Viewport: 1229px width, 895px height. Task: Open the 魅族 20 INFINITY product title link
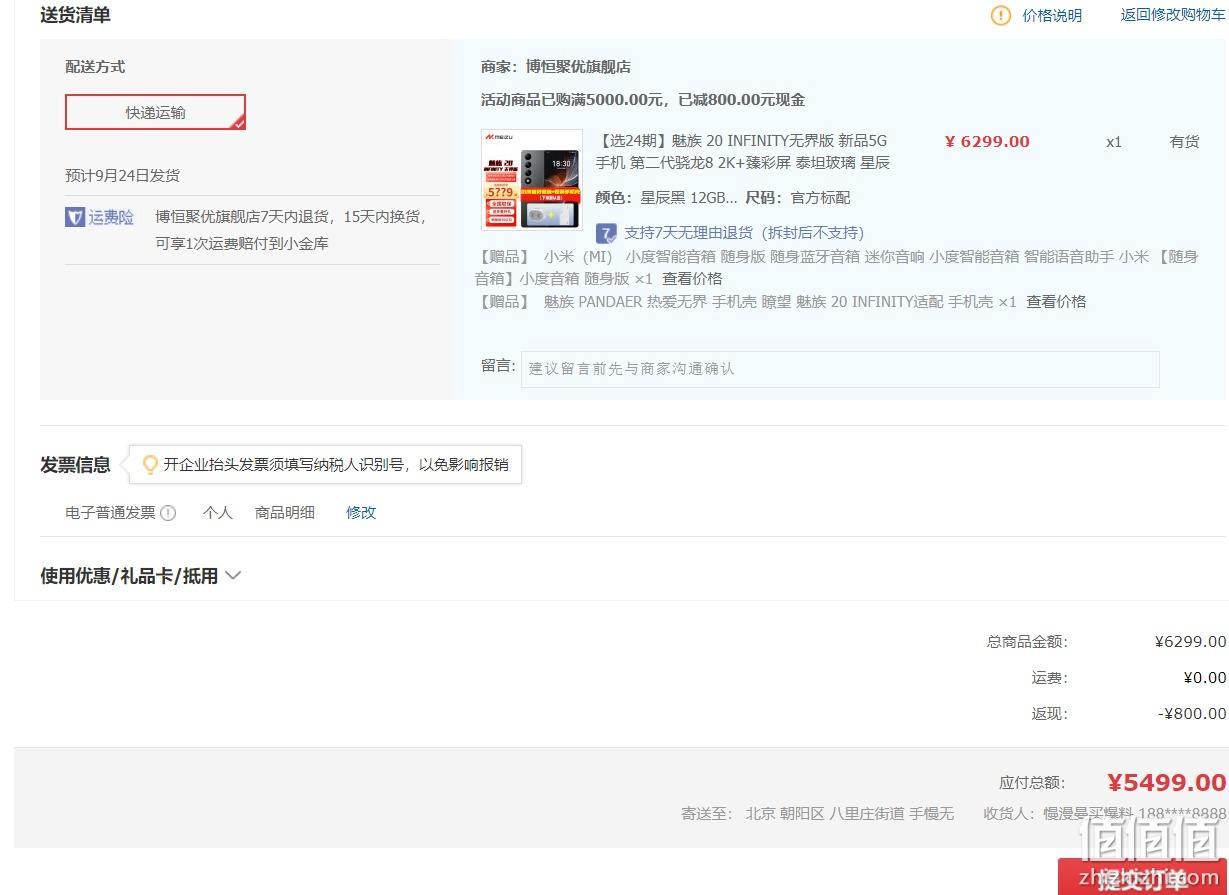743,152
